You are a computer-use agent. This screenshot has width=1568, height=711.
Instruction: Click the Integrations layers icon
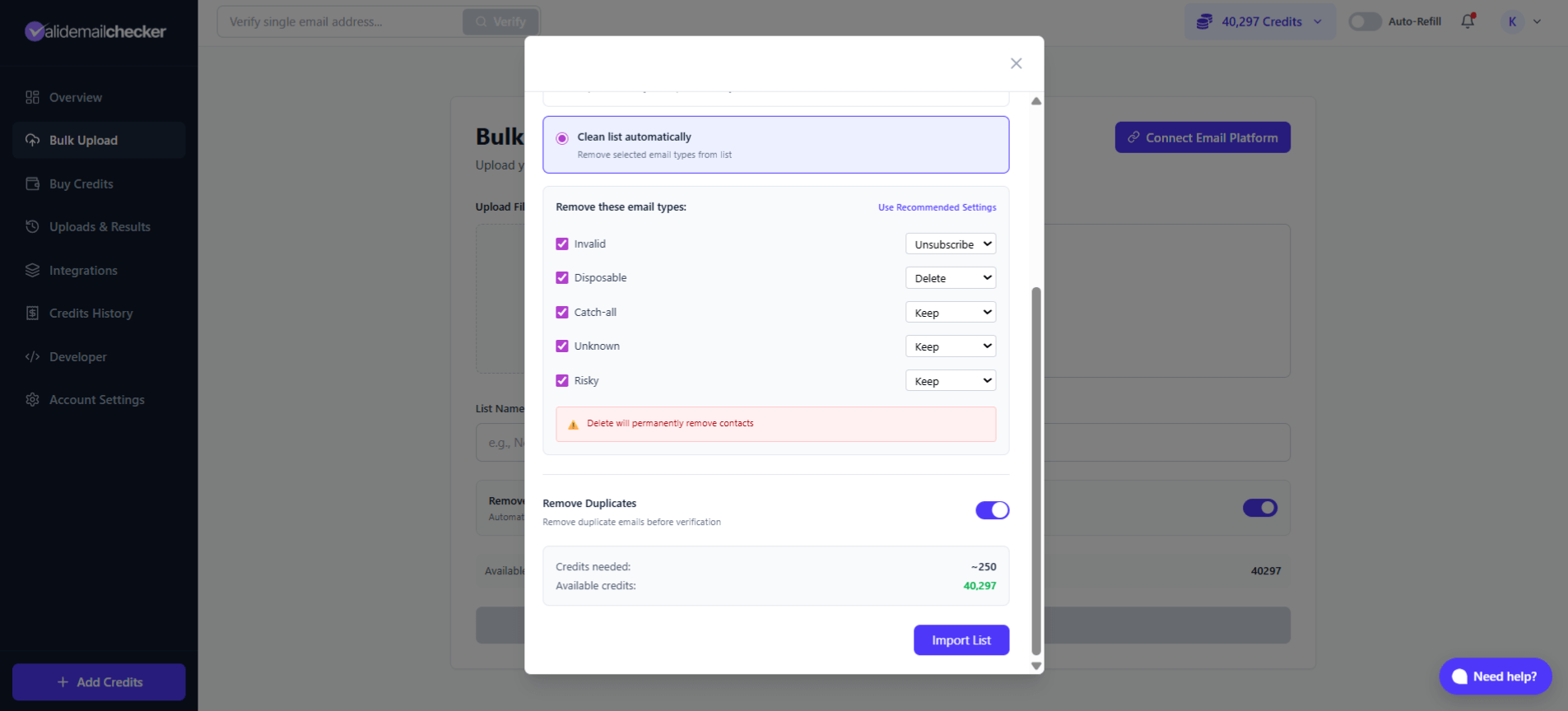pyautogui.click(x=32, y=270)
